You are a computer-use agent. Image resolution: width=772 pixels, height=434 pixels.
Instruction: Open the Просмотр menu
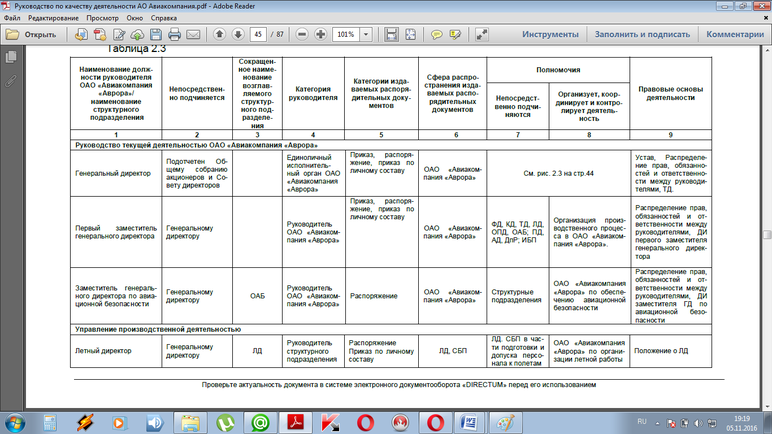[102, 18]
